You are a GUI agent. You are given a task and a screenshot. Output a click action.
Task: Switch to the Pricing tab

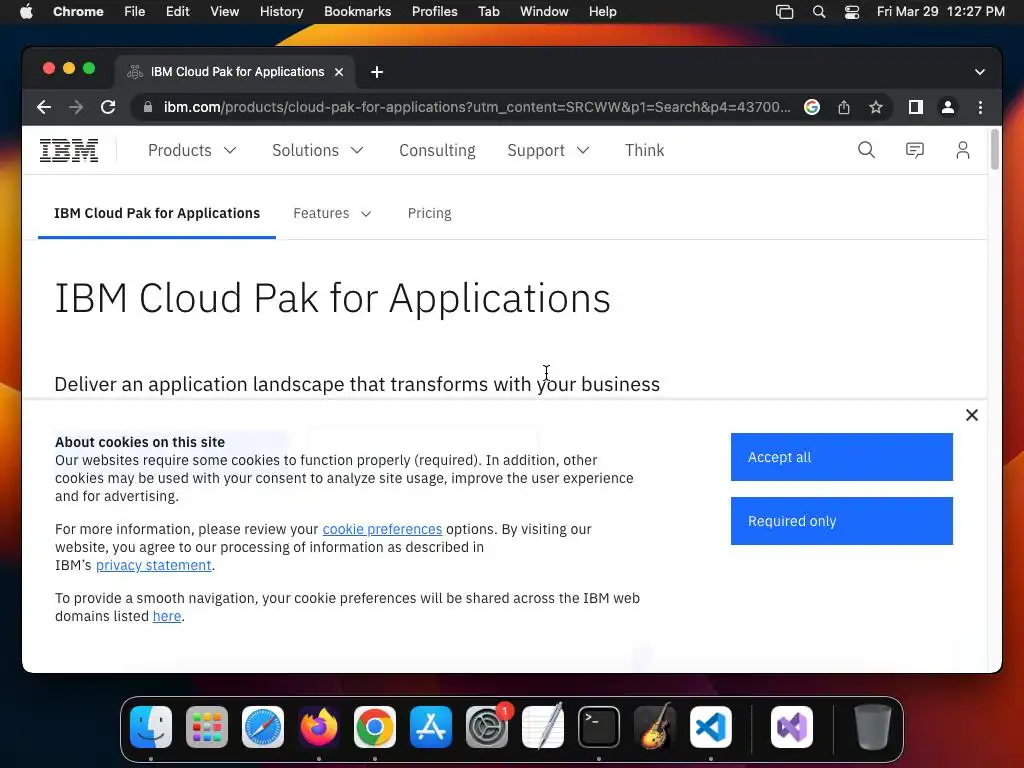click(429, 214)
